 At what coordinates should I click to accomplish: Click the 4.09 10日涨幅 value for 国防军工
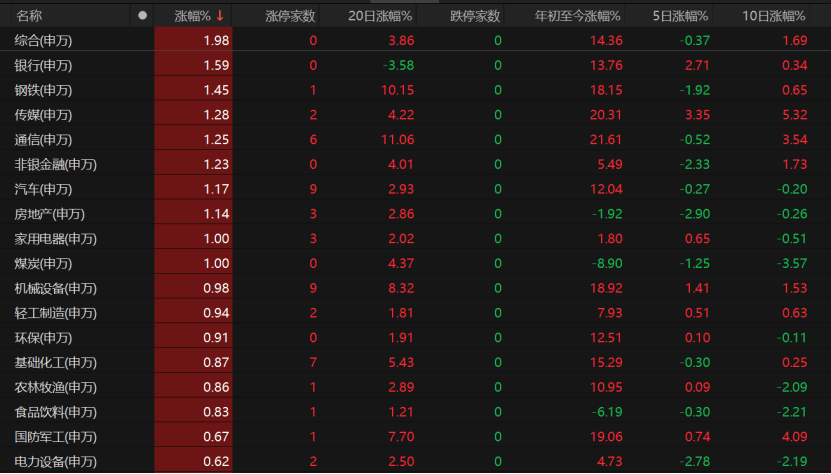click(795, 437)
